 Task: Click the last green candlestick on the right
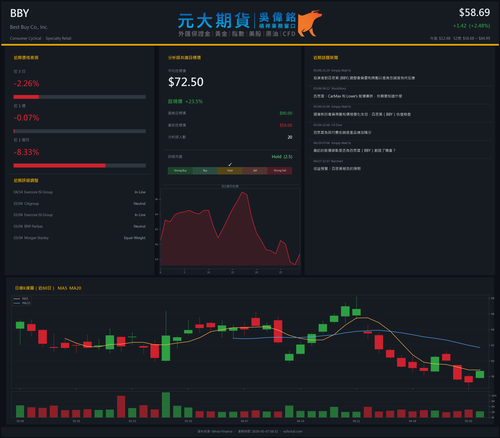[x=480, y=374]
